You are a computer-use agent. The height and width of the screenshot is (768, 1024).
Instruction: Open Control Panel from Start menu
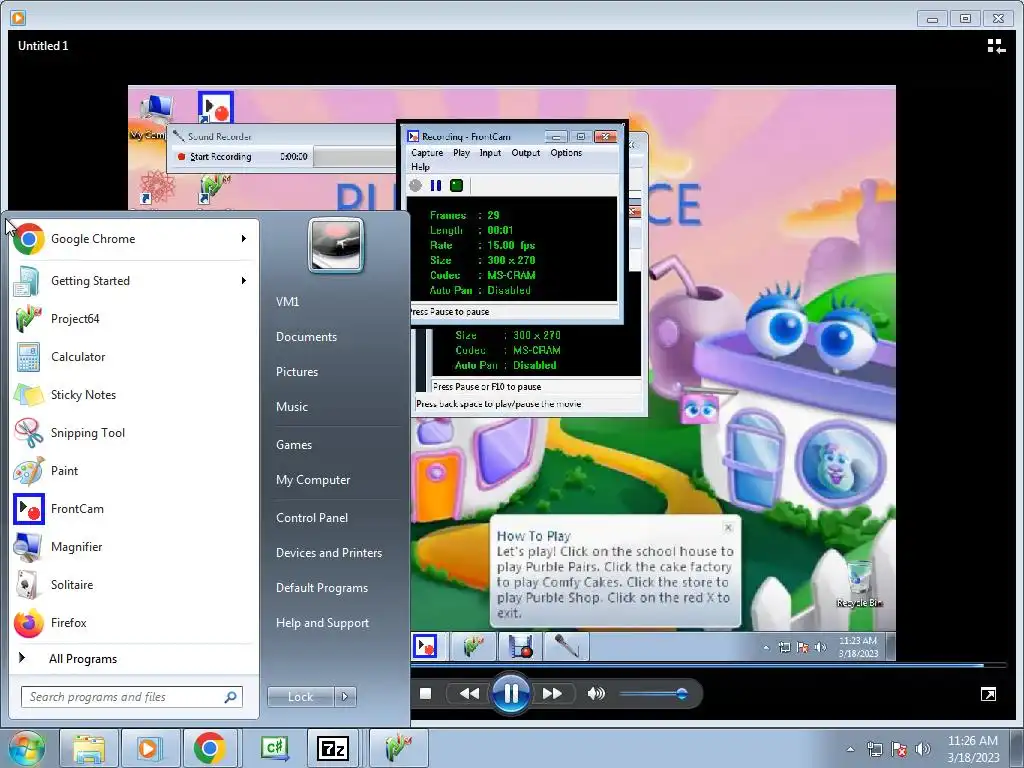click(312, 518)
